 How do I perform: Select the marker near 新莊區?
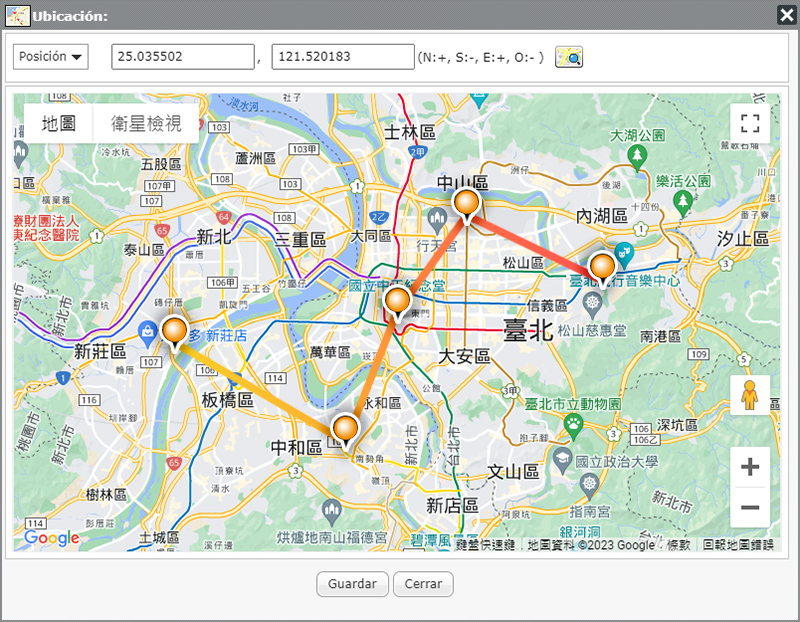click(174, 333)
